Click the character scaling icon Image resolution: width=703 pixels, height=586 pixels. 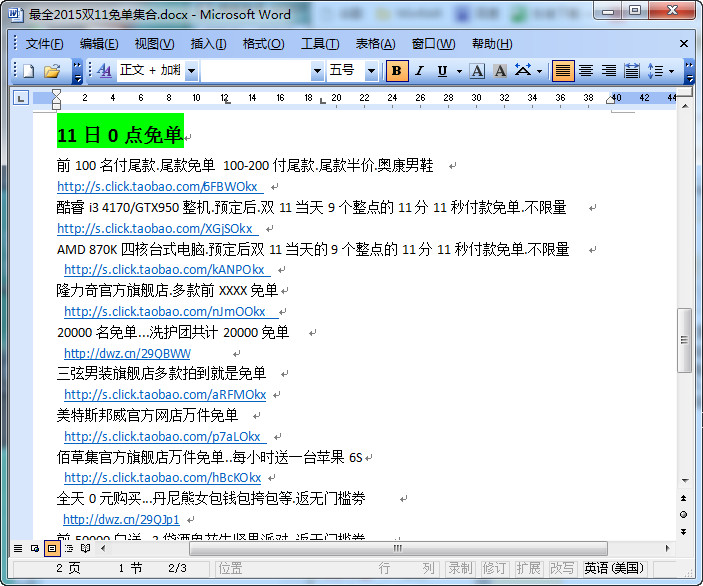(x=523, y=71)
